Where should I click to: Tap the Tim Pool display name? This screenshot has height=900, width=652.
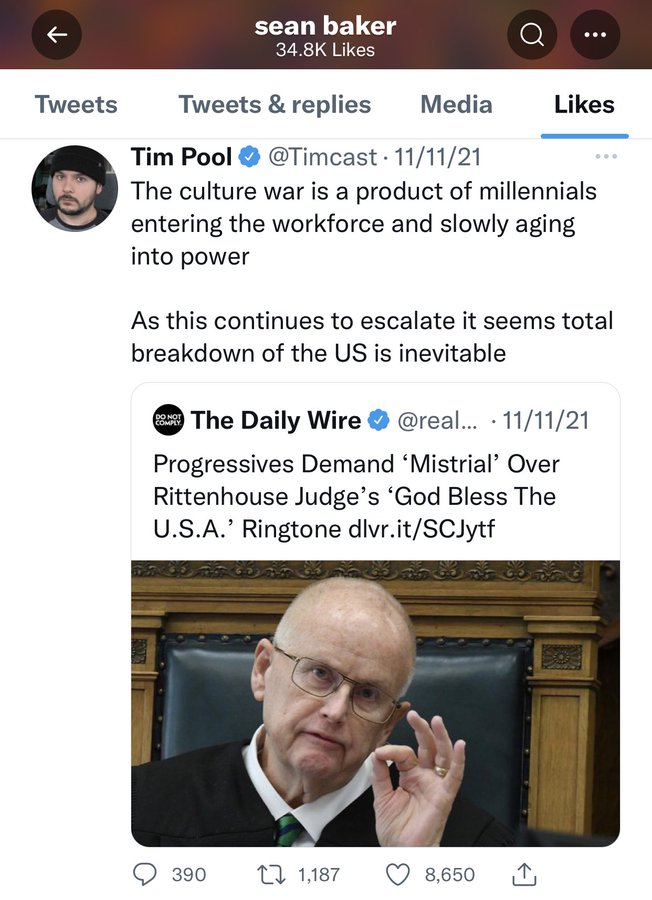[182, 157]
